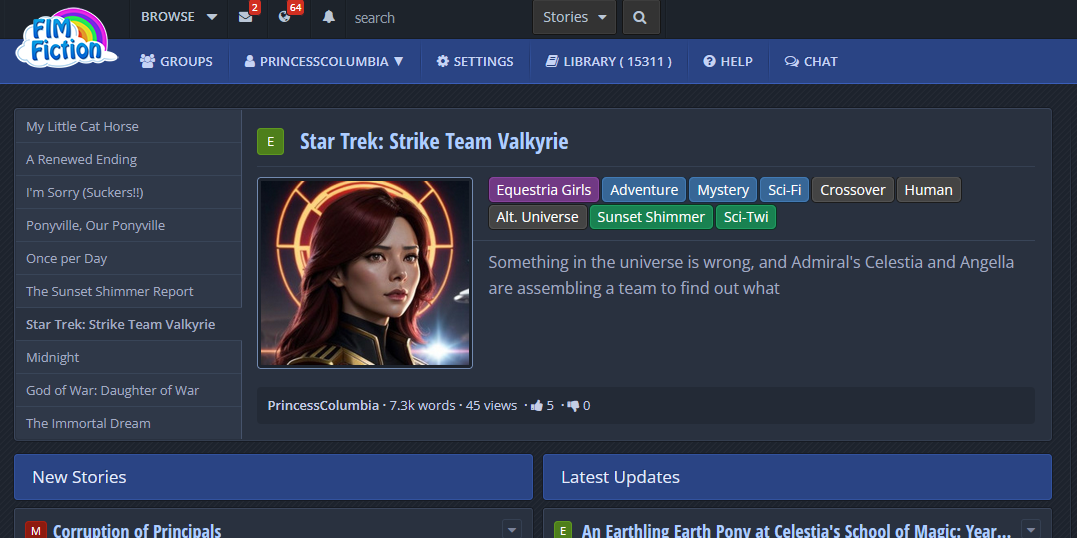The image size is (1077, 538).
Task: Select The Immortal Dream in featured list
Action: [x=128, y=423]
